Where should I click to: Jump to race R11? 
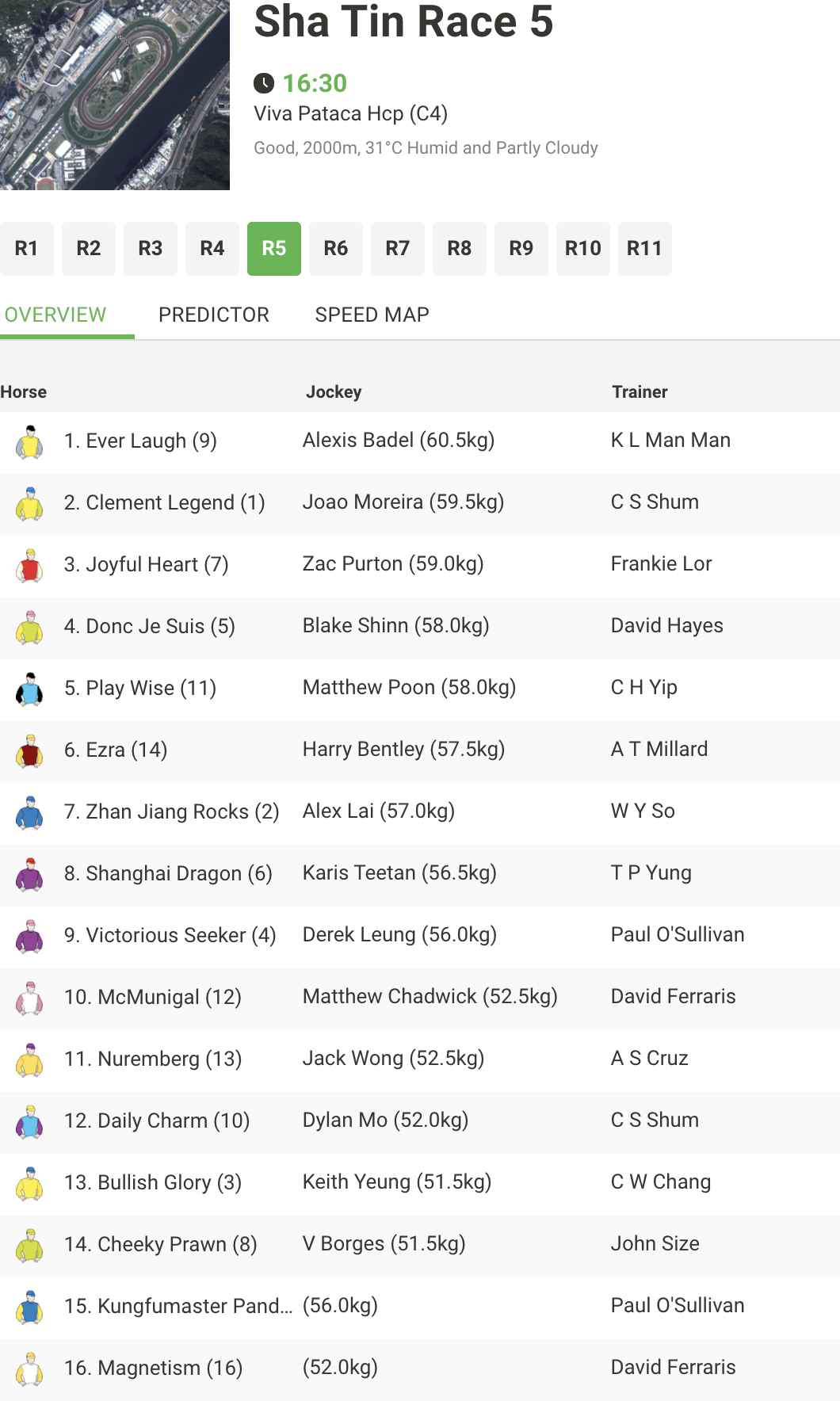pyautogui.click(x=644, y=249)
